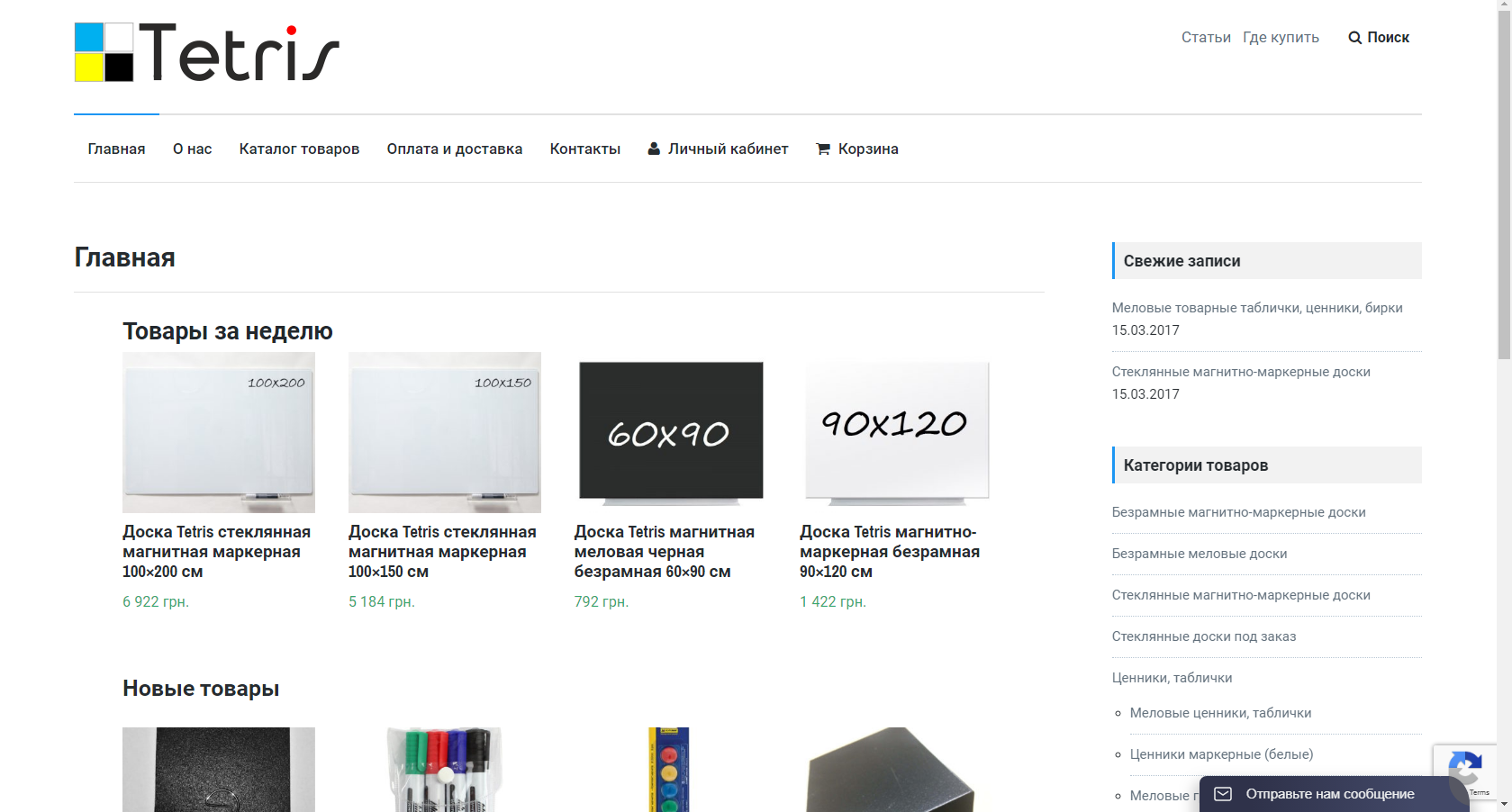The image size is (1512, 812).
Task: Open the О нас menu item
Action: click(193, 149)
